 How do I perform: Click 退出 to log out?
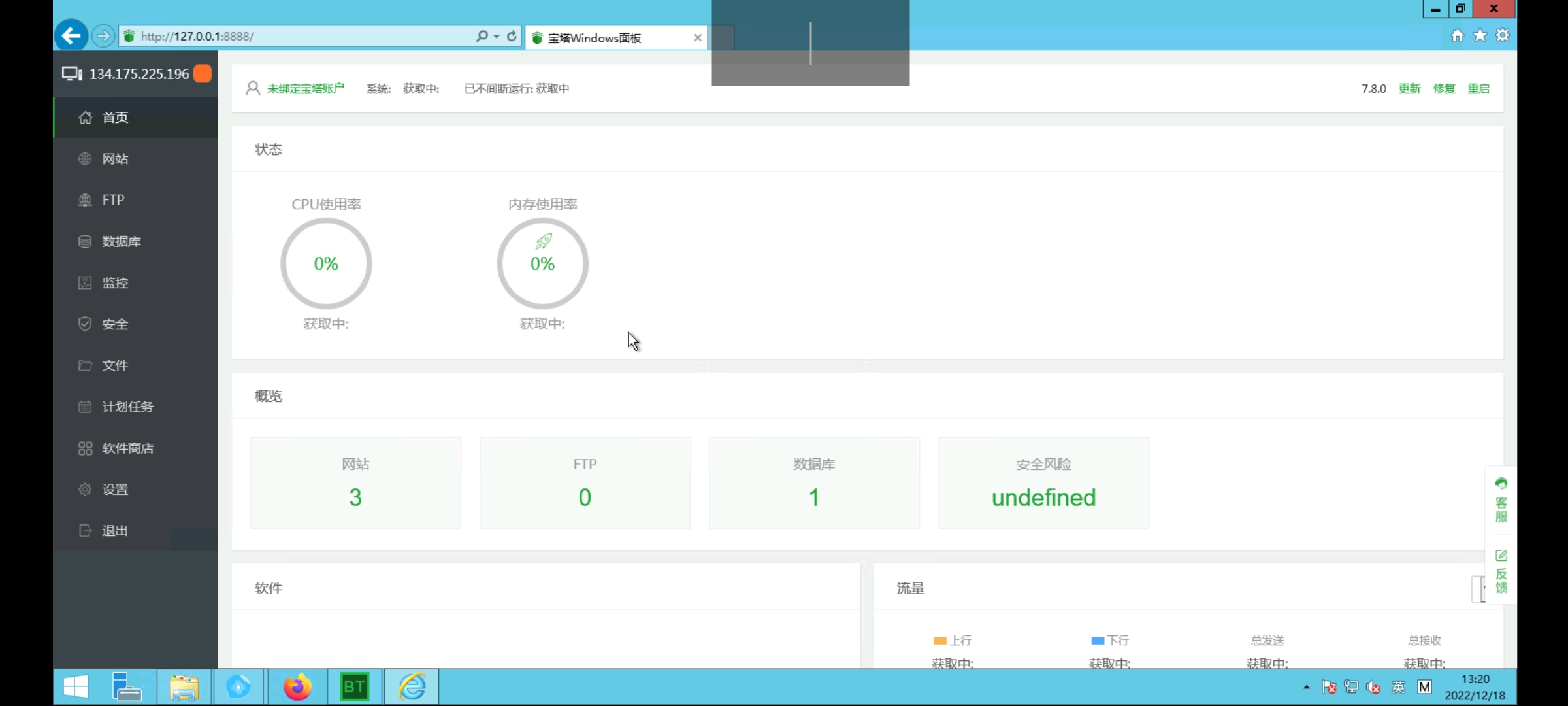(136, 530)
